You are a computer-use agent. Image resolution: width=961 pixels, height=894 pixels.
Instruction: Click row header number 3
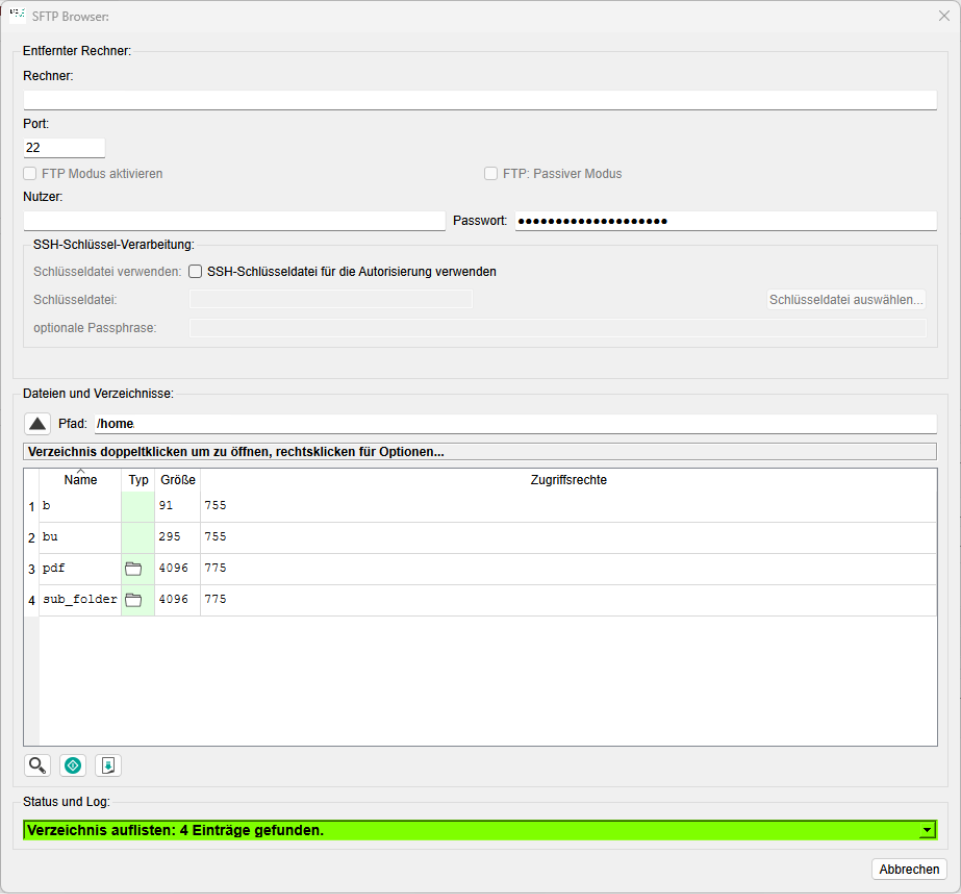(x=31, y=569)
